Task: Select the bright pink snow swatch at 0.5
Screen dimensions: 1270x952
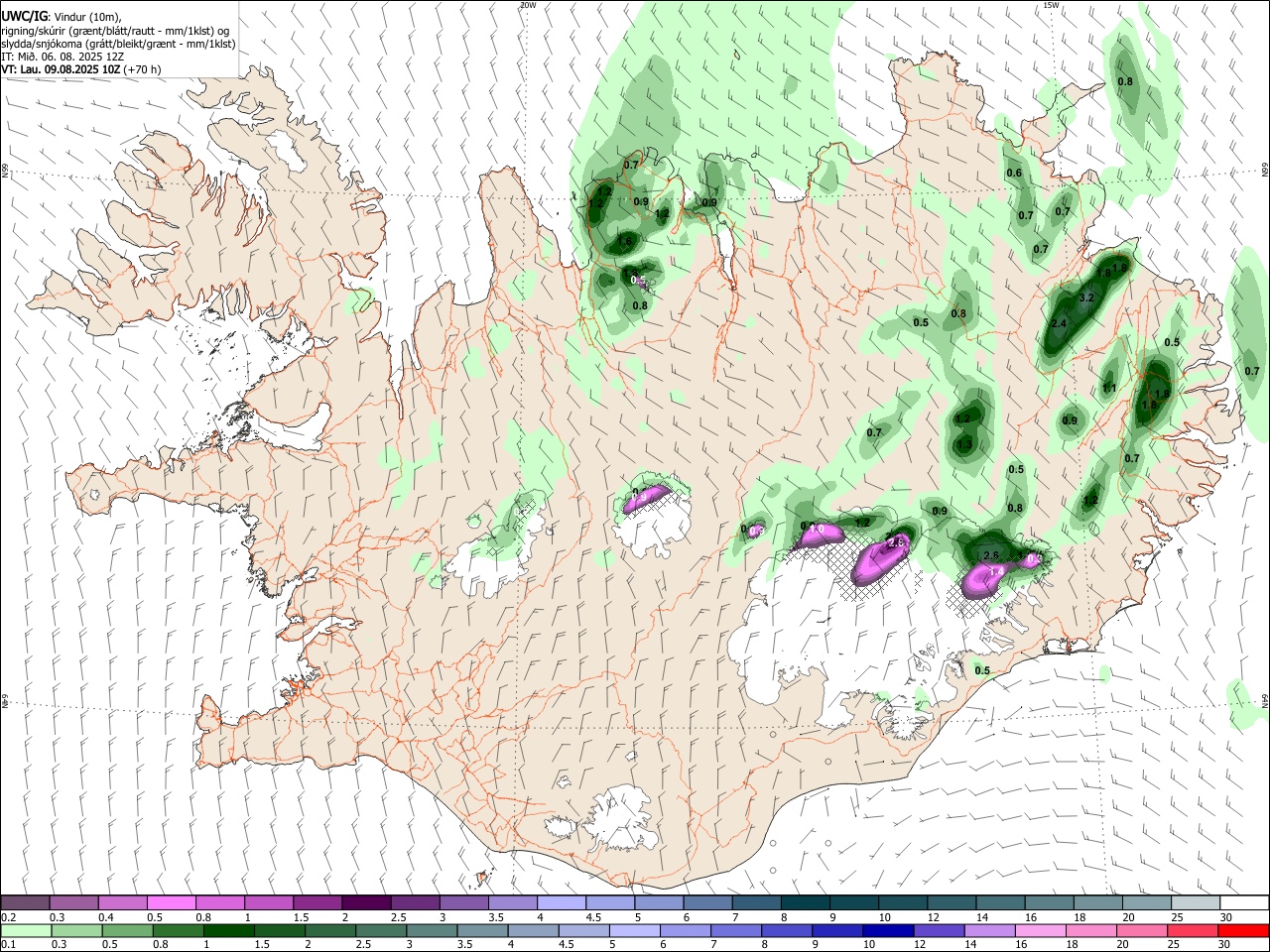Action: click(x=171, y=902)
